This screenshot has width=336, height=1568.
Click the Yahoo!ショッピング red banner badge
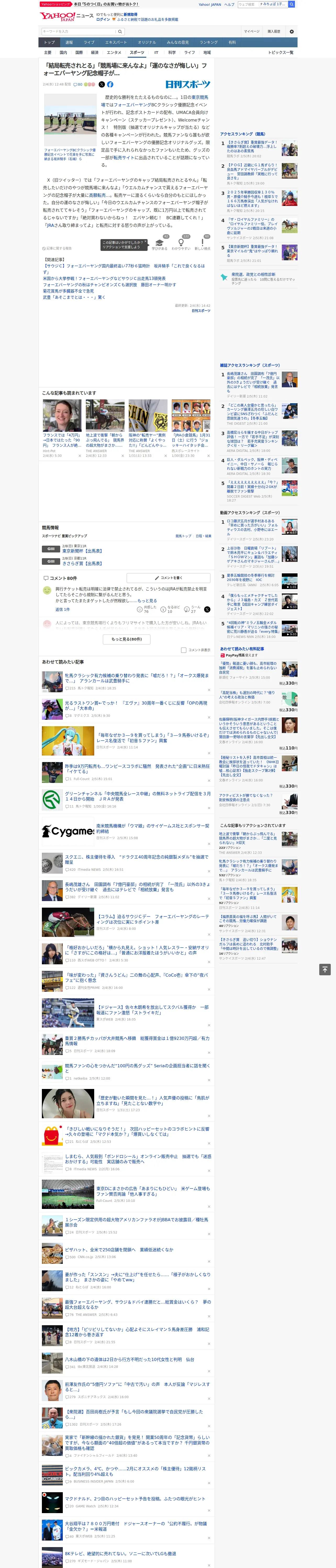[x=55, y=4]
